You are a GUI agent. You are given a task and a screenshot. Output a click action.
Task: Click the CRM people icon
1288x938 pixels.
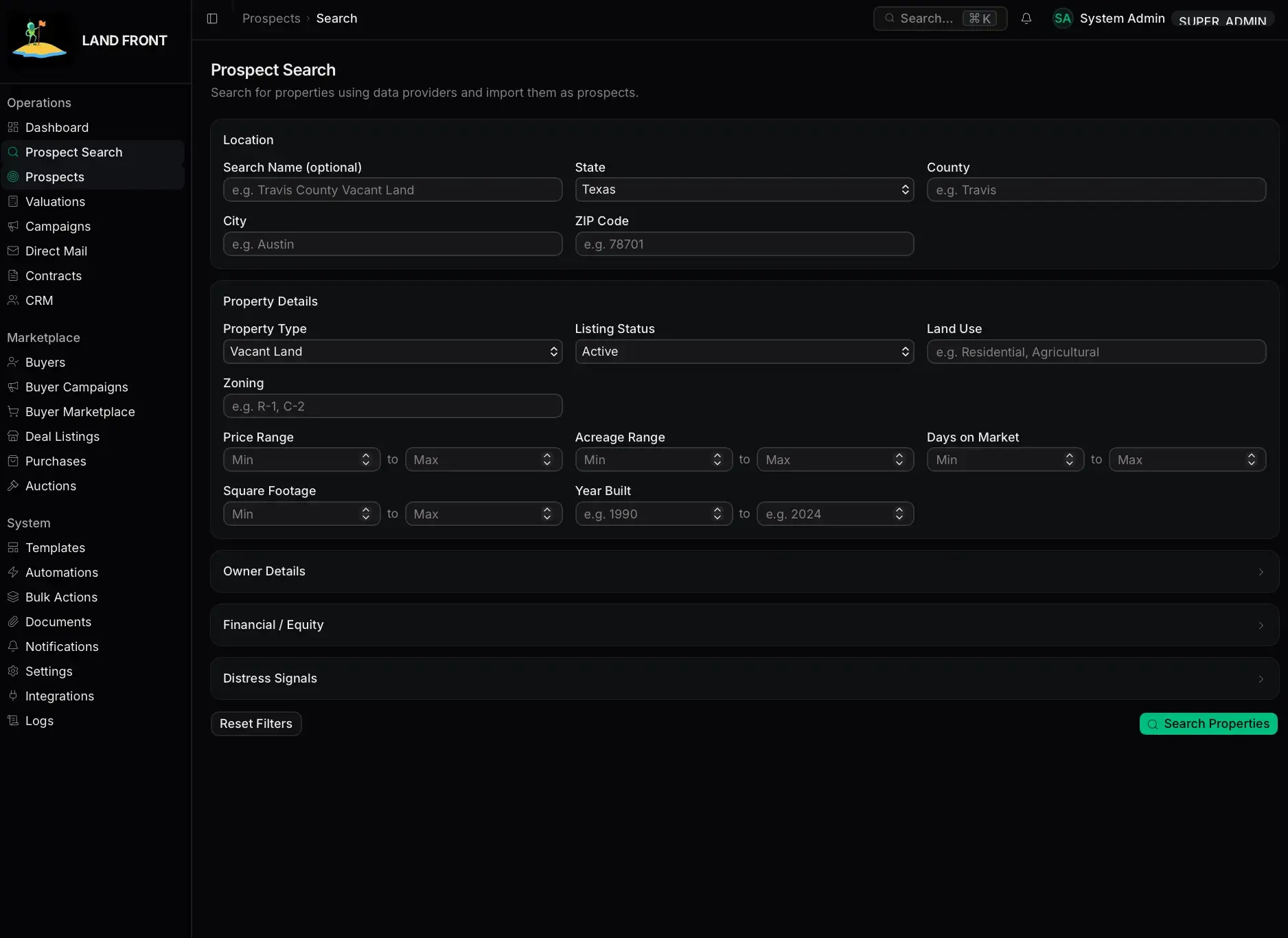click(x=13, y=301)
